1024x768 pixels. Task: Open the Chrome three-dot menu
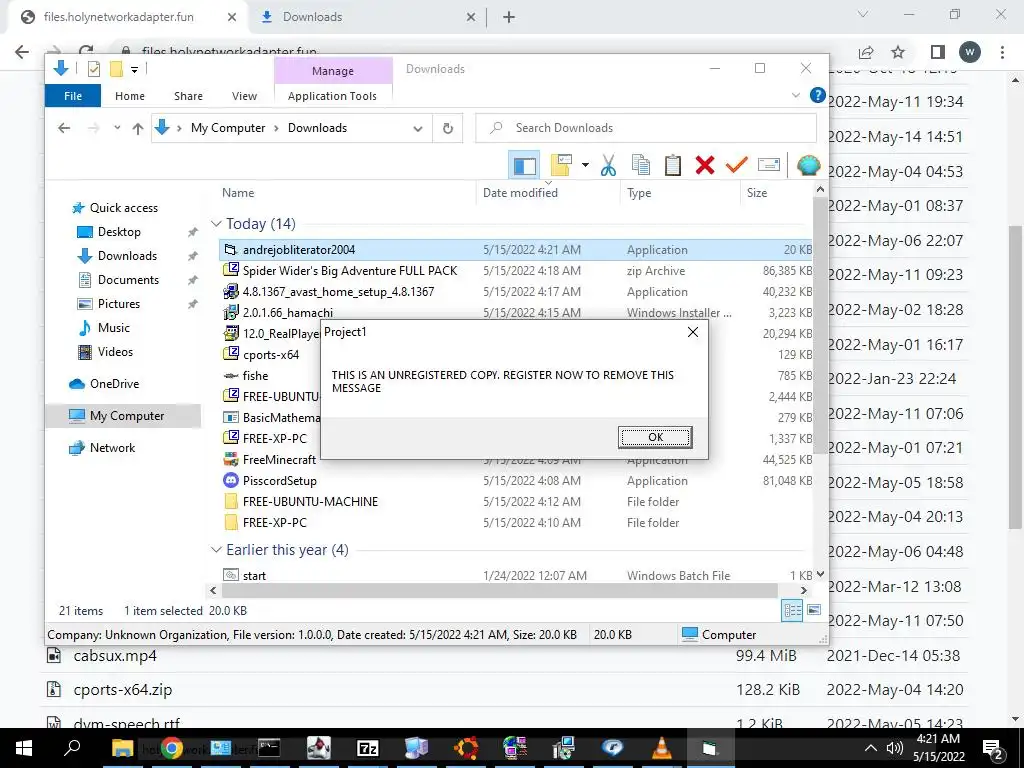[x=1002, y=52]
